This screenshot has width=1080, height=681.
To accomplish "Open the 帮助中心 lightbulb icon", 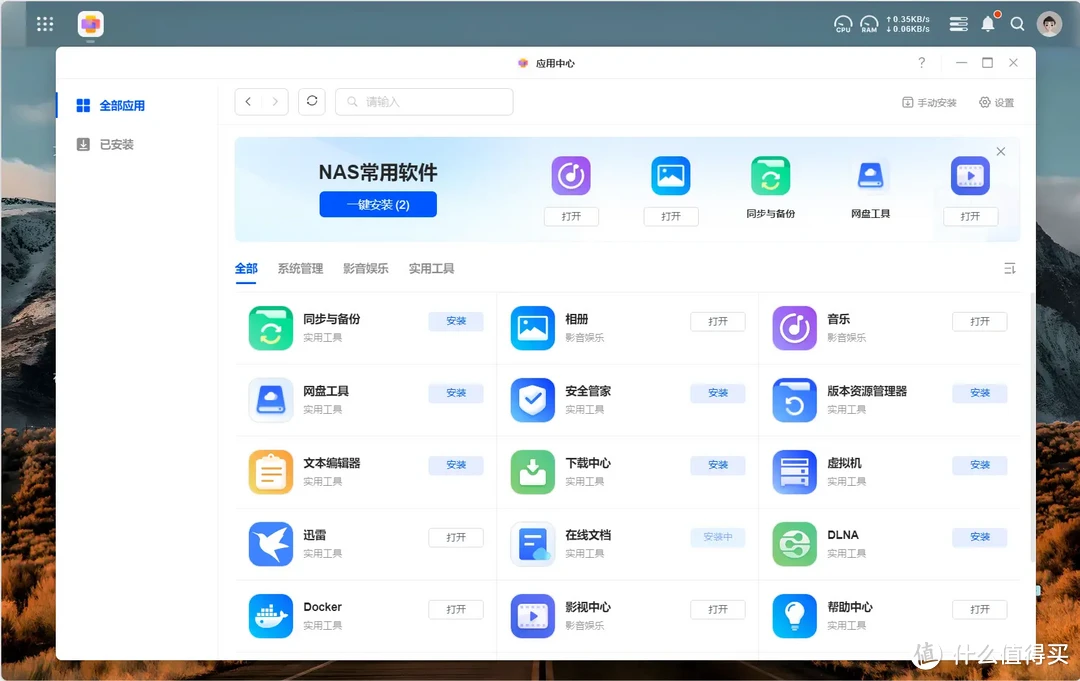I will [794, 616].
